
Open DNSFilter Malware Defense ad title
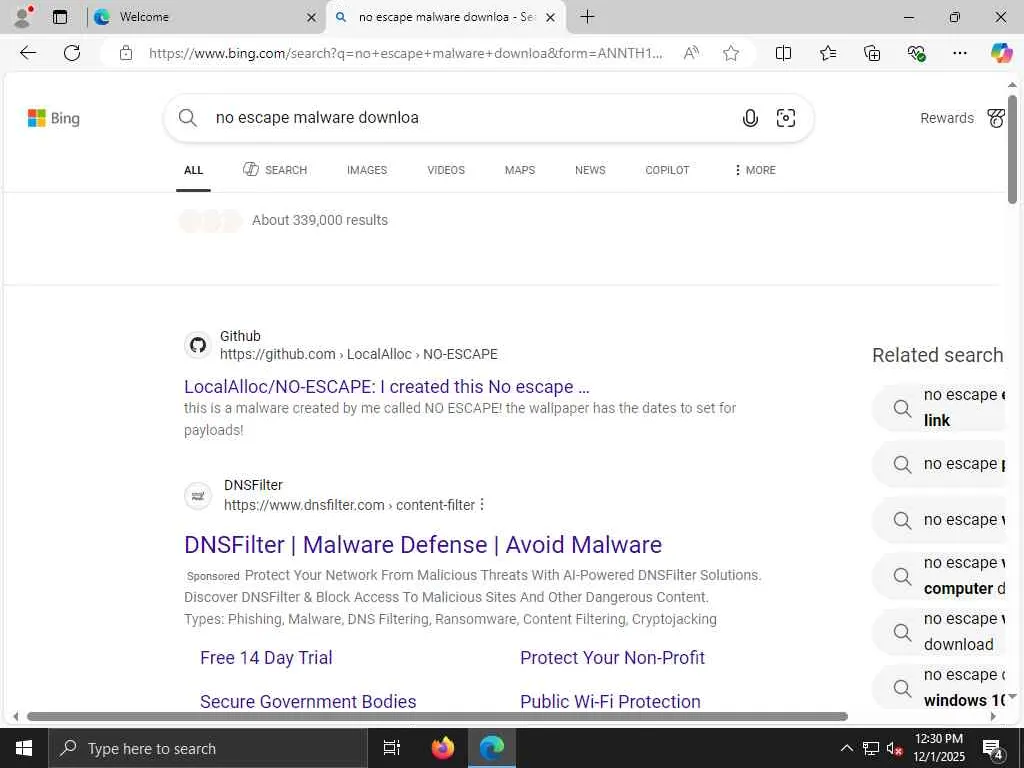point(423,545)
